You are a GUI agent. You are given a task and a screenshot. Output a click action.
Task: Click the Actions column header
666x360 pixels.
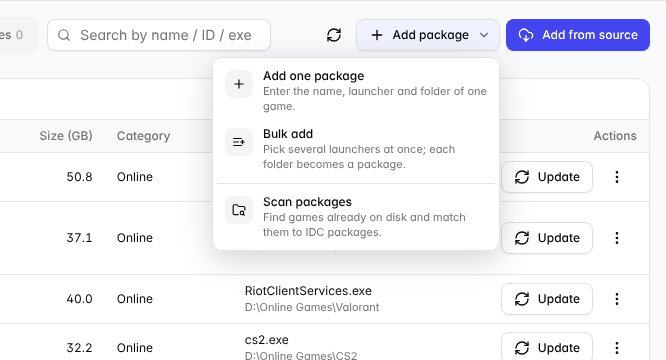[x=615, y=136]
